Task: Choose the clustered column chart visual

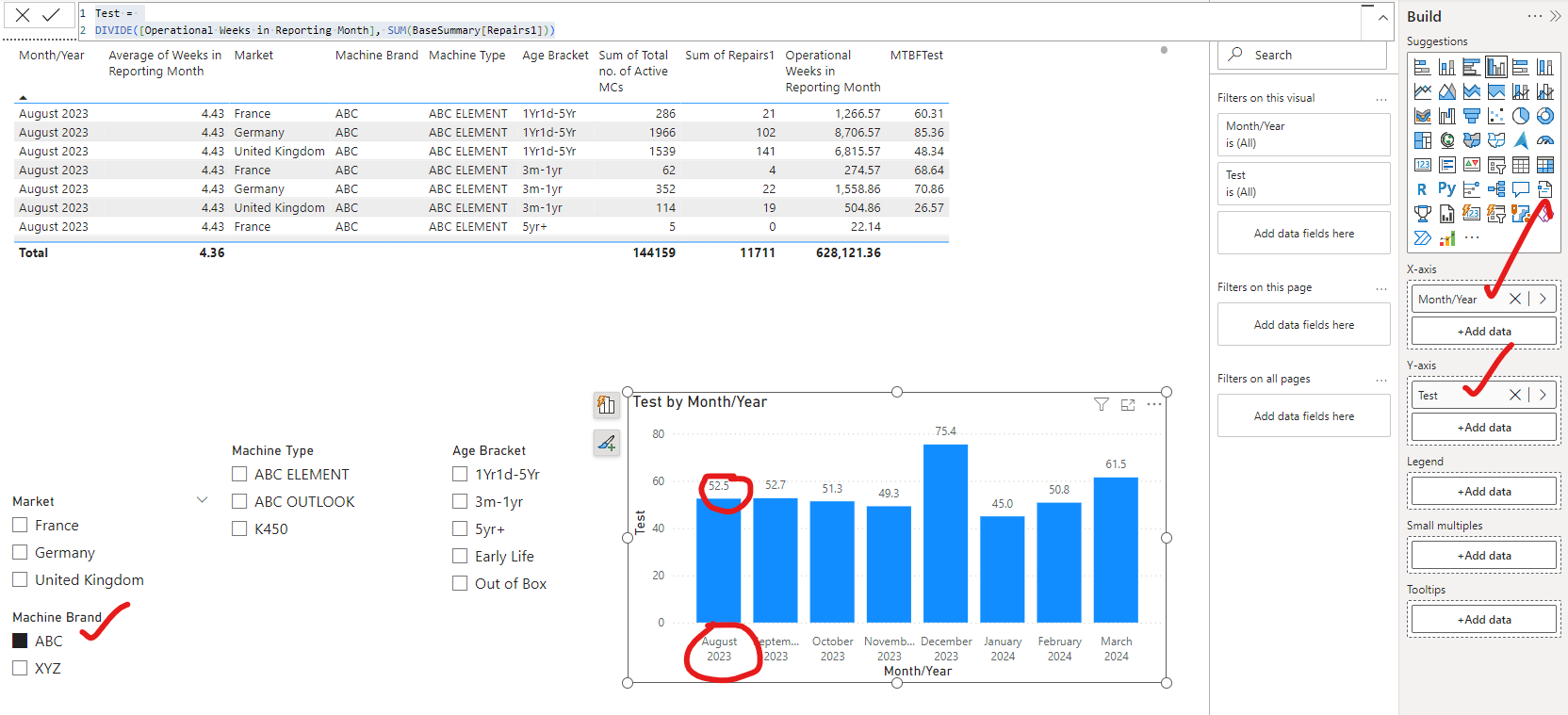Action: pyautogui.click(x=1496, y=67)
